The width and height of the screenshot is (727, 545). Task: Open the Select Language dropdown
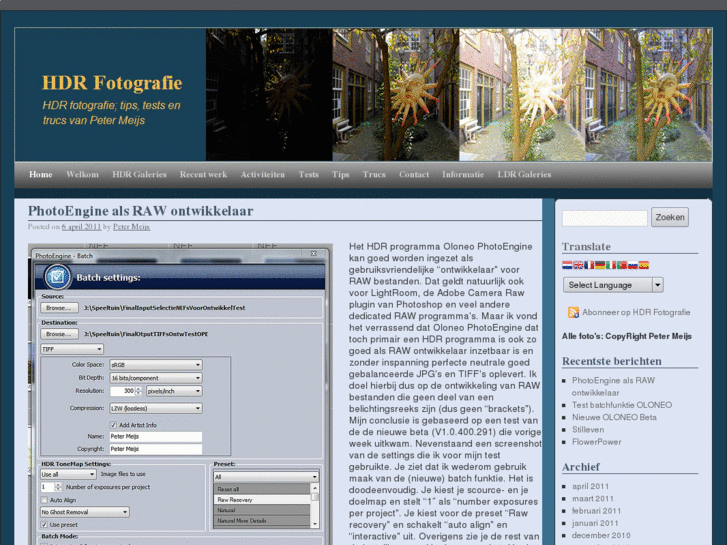pyautogui.click(x=613, y=285)
